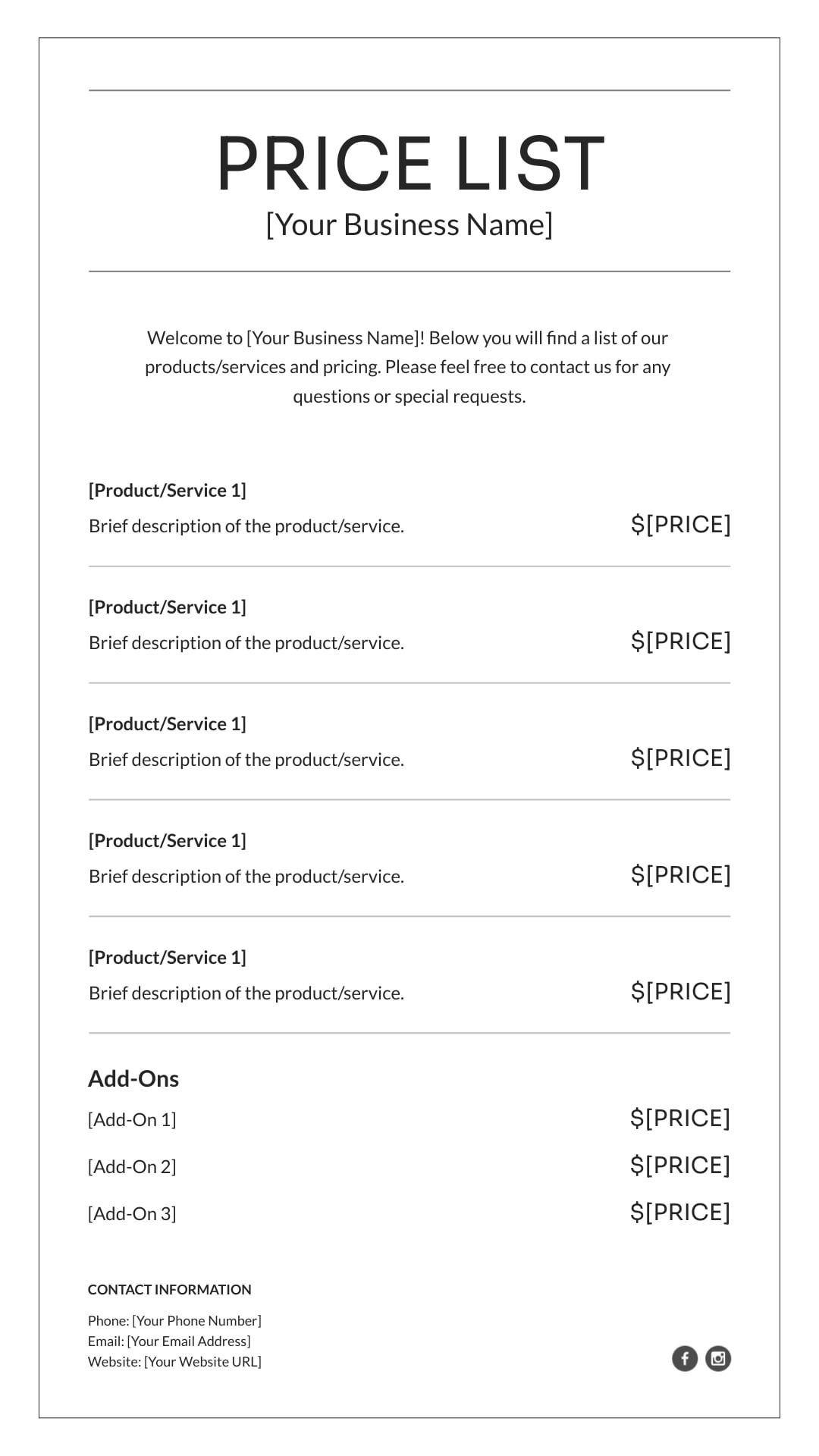This screenshot has height=1456, width=819.
Task: Click the price next to Add-On 1
Action: [x=680, y=1118]
